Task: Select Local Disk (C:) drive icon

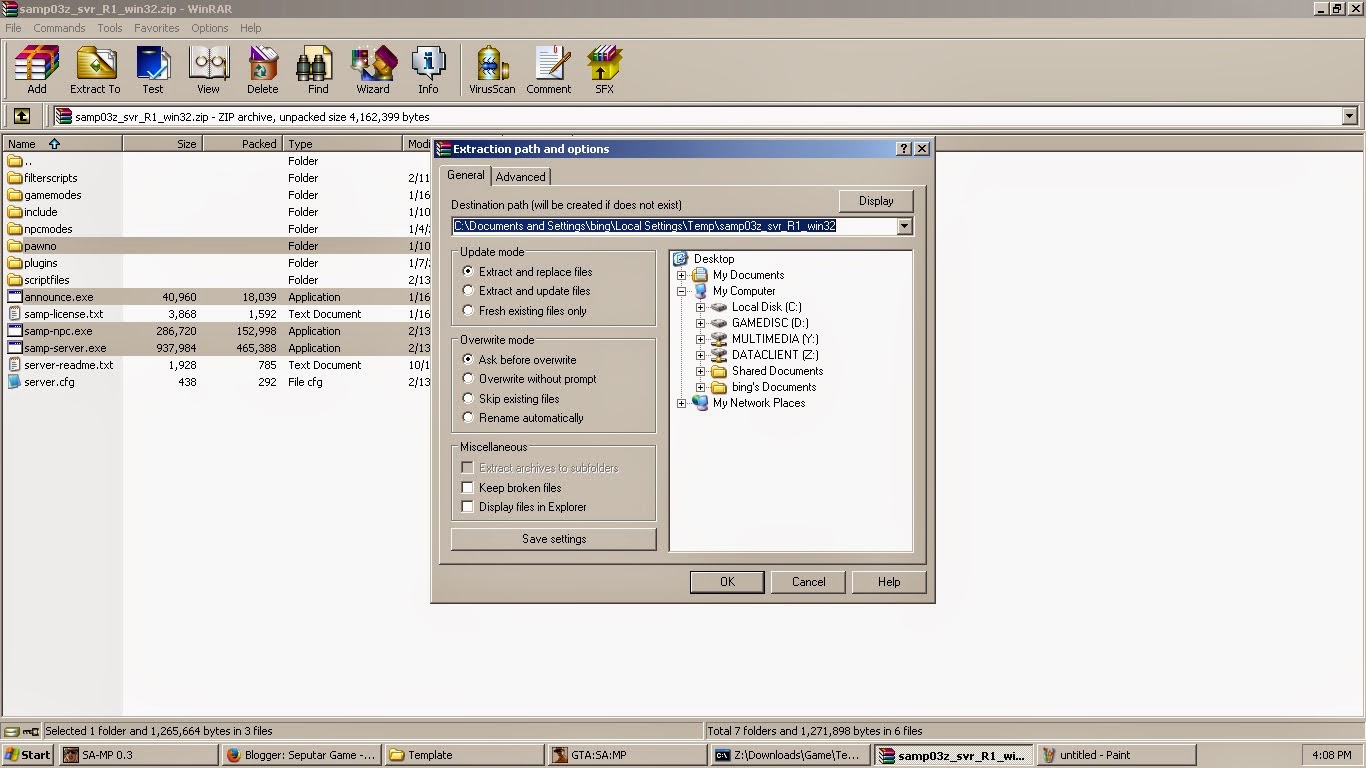Action: pos(719,307)
